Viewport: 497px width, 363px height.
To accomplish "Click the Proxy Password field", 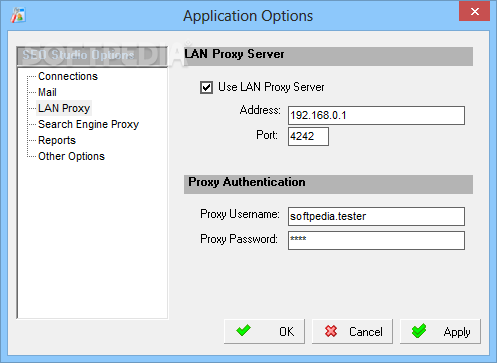I will pyautogui.click(x=376, y=240).
